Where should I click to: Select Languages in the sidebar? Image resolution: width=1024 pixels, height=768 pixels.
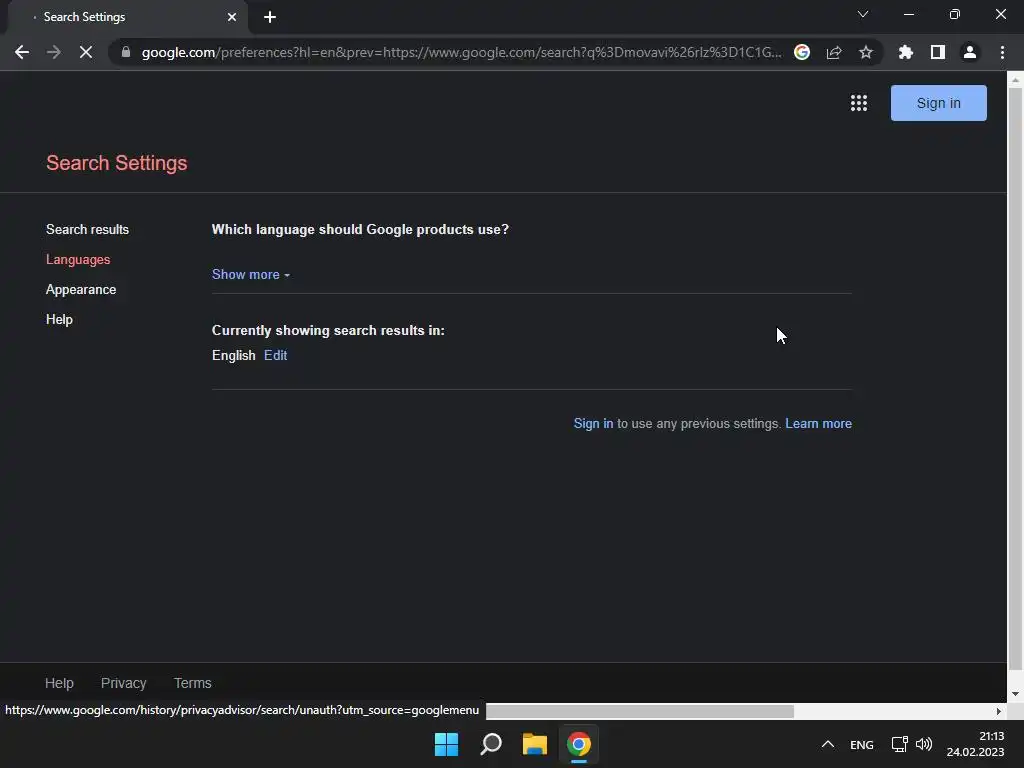(78, 259)
